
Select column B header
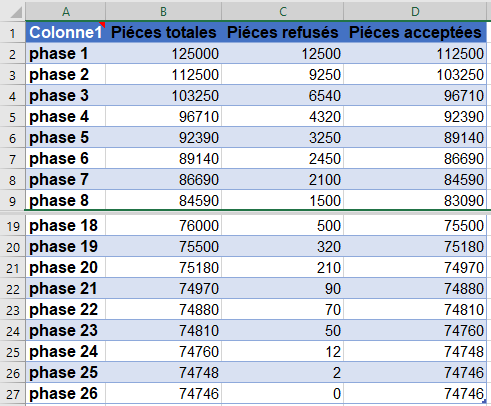163,12
